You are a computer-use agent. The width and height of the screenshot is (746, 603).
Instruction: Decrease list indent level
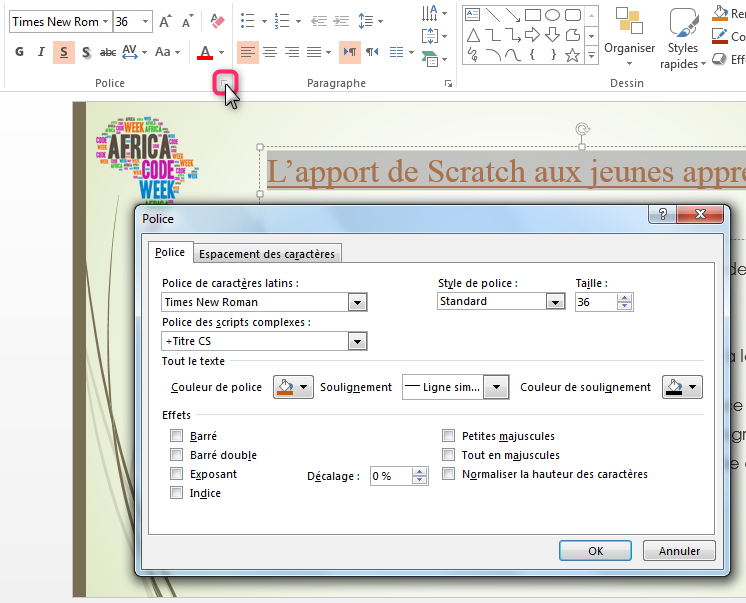[319, 21]
